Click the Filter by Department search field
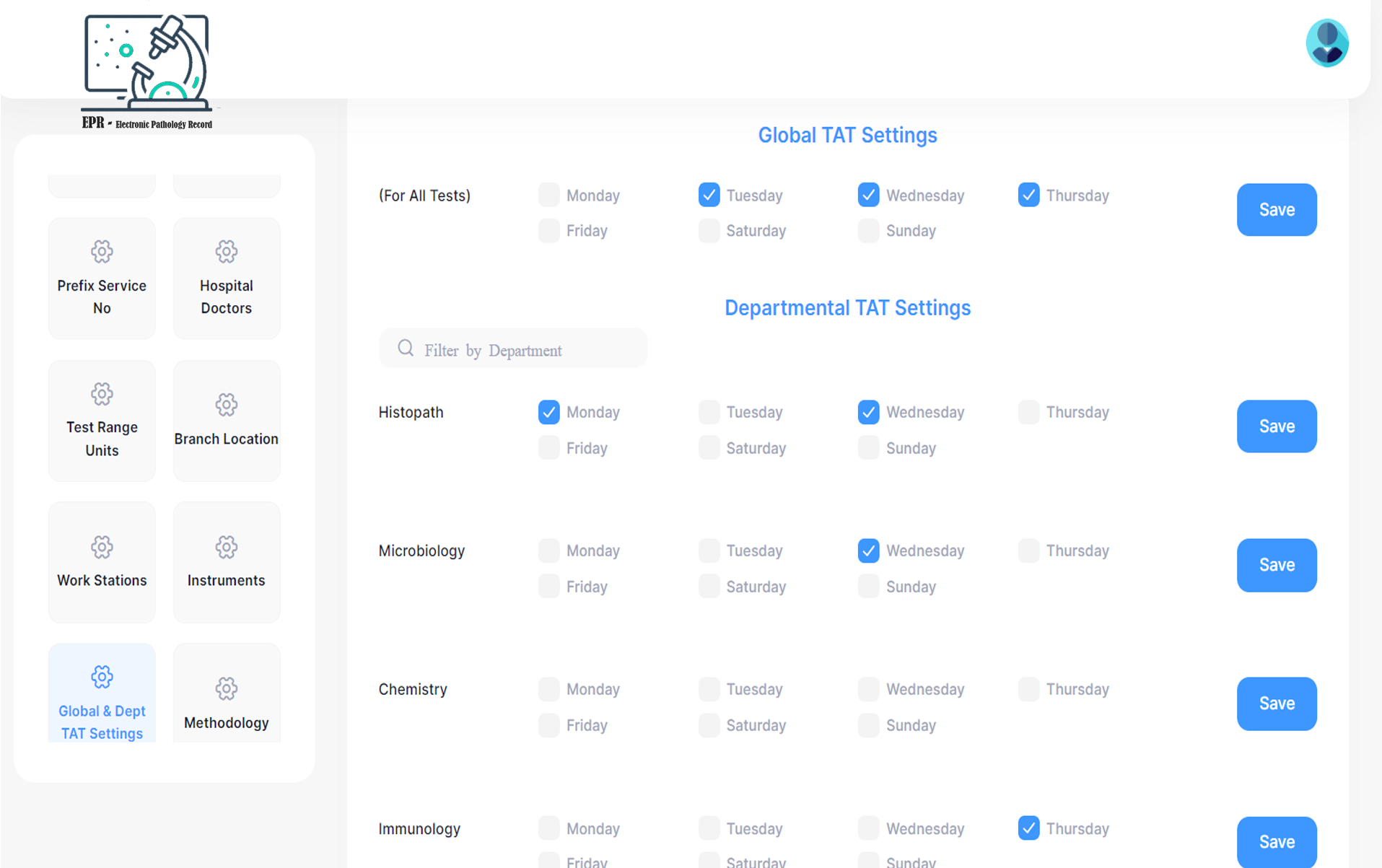Viewport: 1382px width, 868px height. pos(513,348)
